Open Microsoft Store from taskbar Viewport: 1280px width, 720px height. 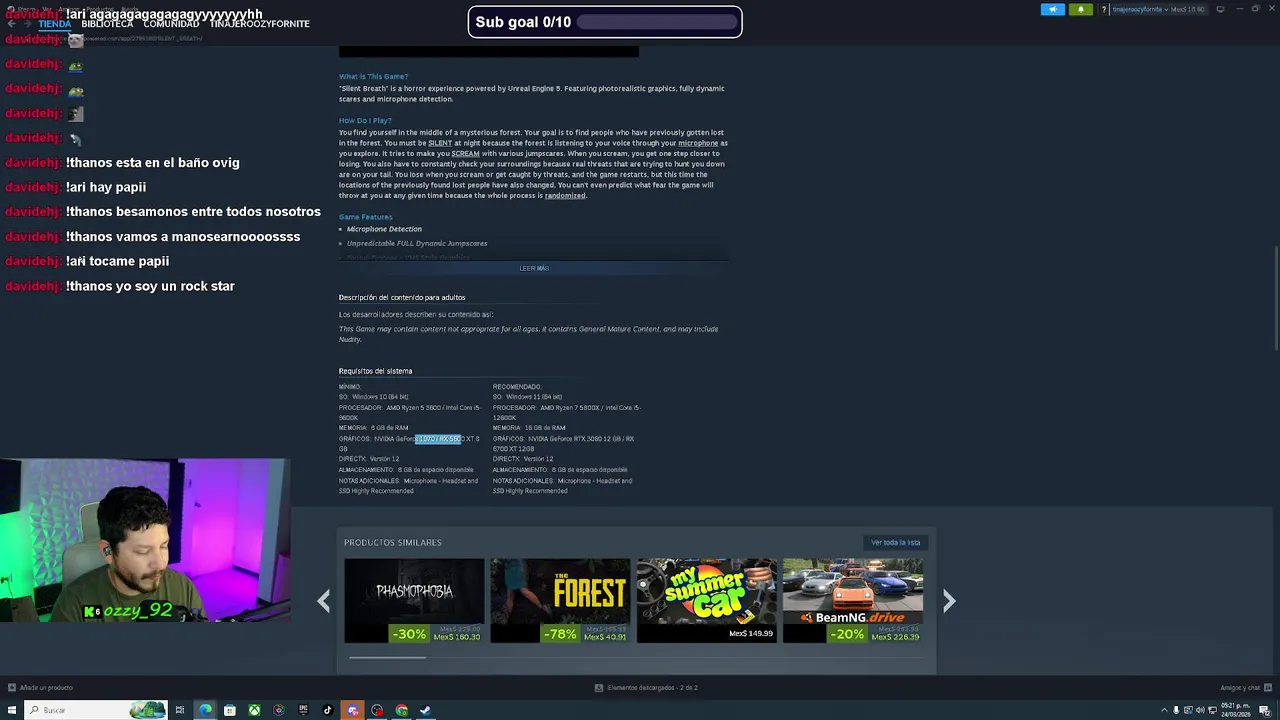229,710
